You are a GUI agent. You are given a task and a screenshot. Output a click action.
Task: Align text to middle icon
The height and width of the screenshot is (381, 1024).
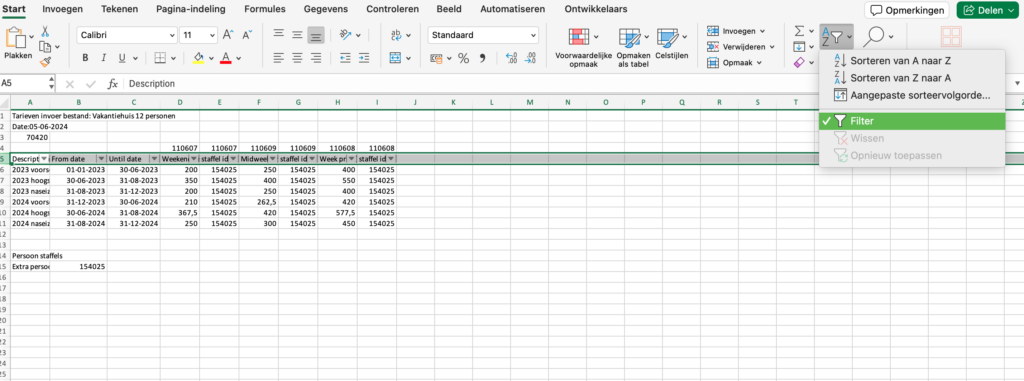click(x=297, y=35)
